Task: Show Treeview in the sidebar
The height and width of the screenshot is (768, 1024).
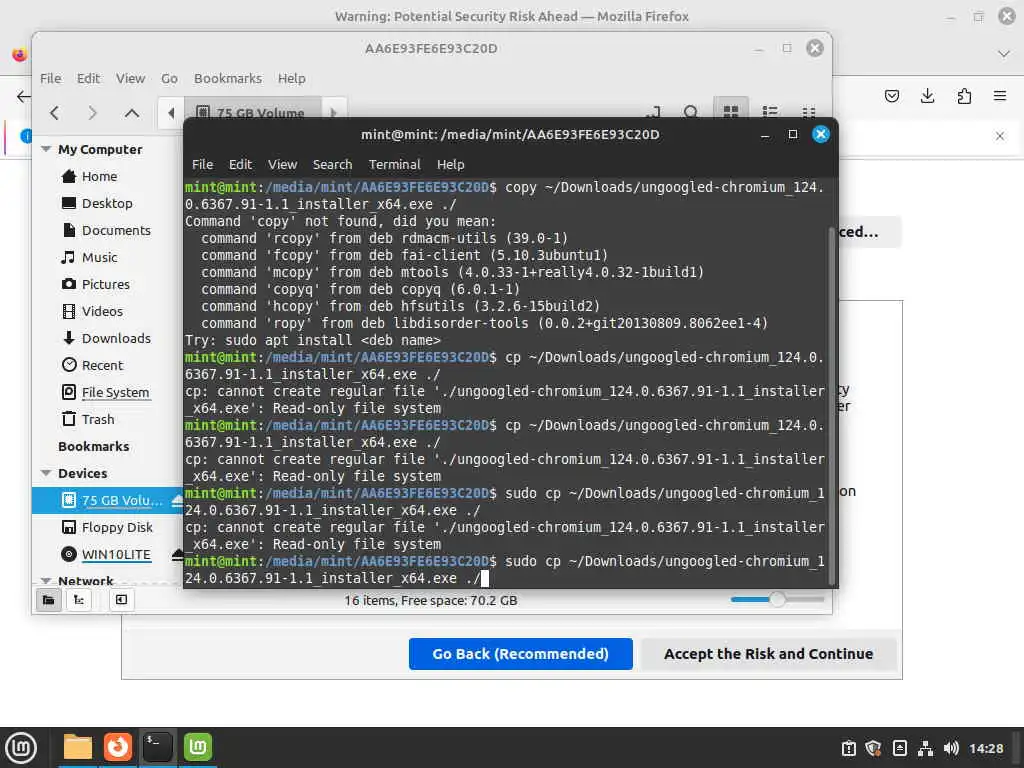Action: 79,600
